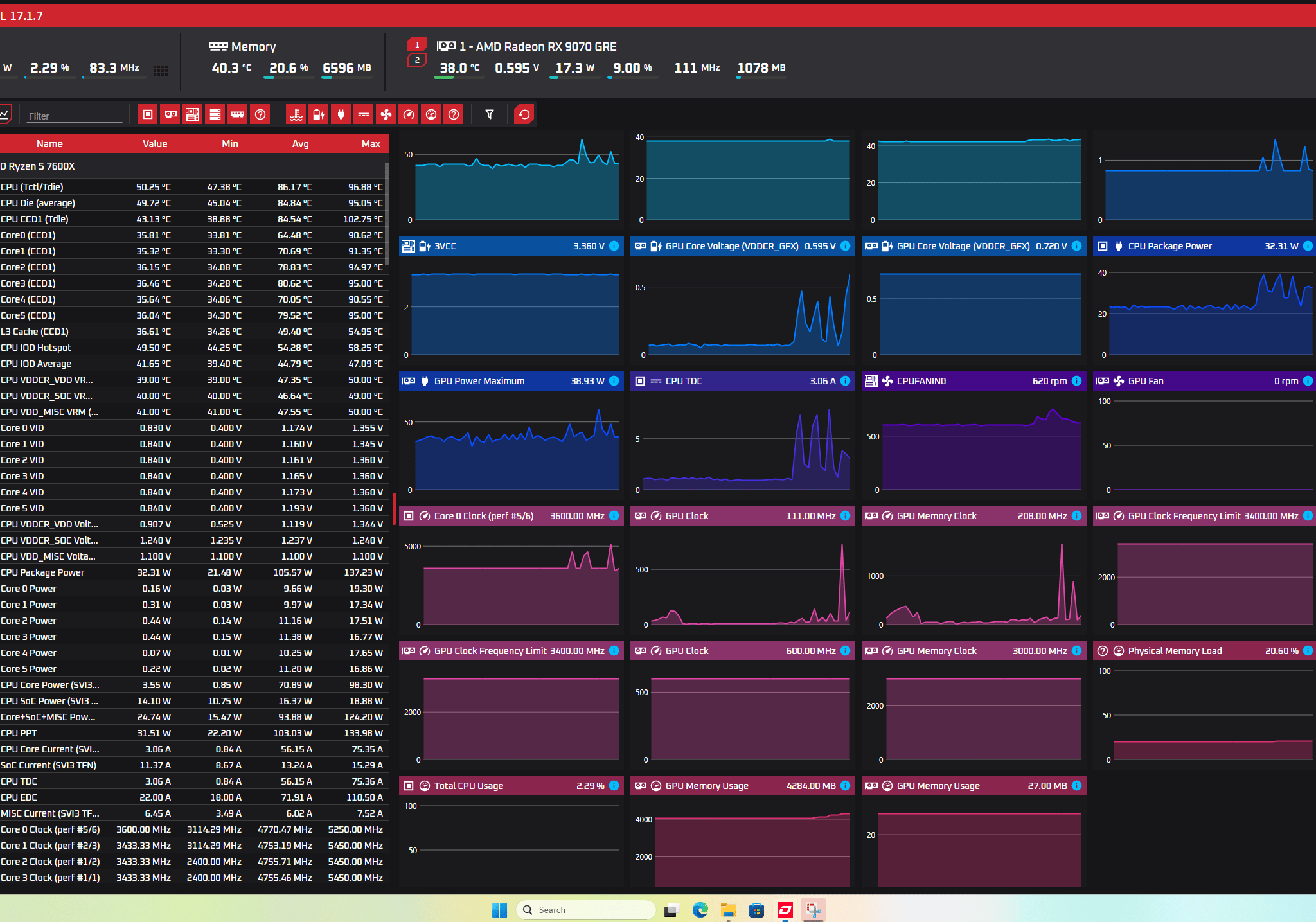
Task: Click the other-readings question-mark icon beside usage filter
Action: point(454,114)
